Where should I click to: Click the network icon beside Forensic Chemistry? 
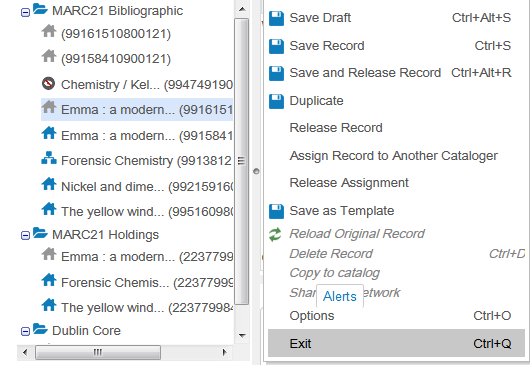coord(49,158)
